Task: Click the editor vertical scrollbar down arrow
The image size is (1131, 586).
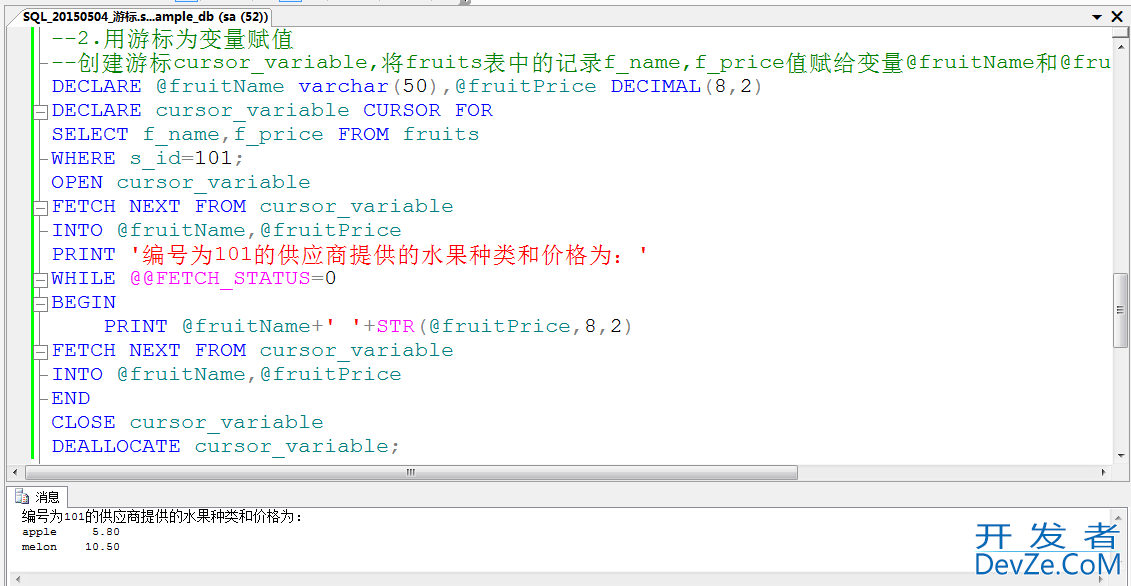Action: (x=1119, y=455)
